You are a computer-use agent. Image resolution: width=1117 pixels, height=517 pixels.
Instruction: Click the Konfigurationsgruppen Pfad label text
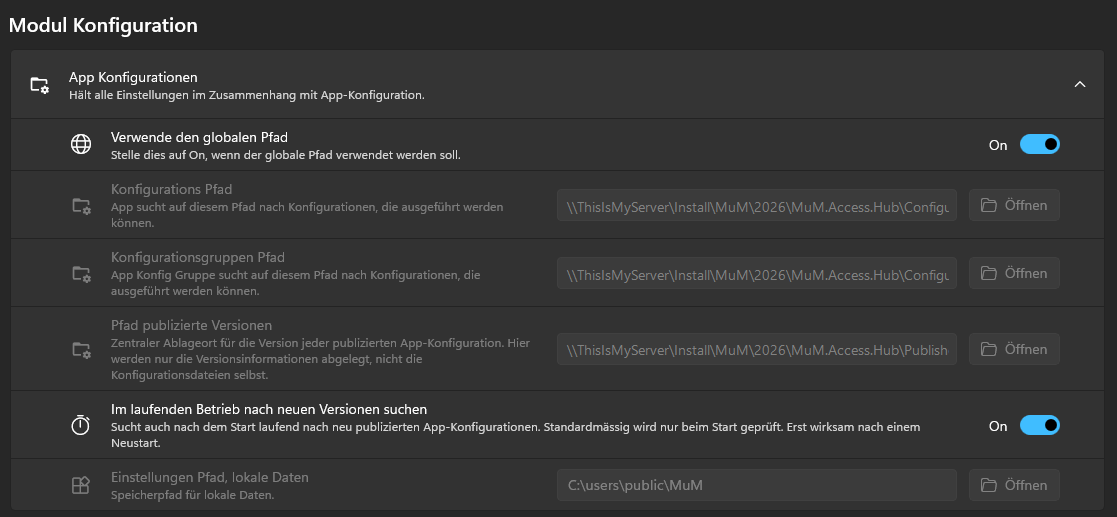coord(198,257)
